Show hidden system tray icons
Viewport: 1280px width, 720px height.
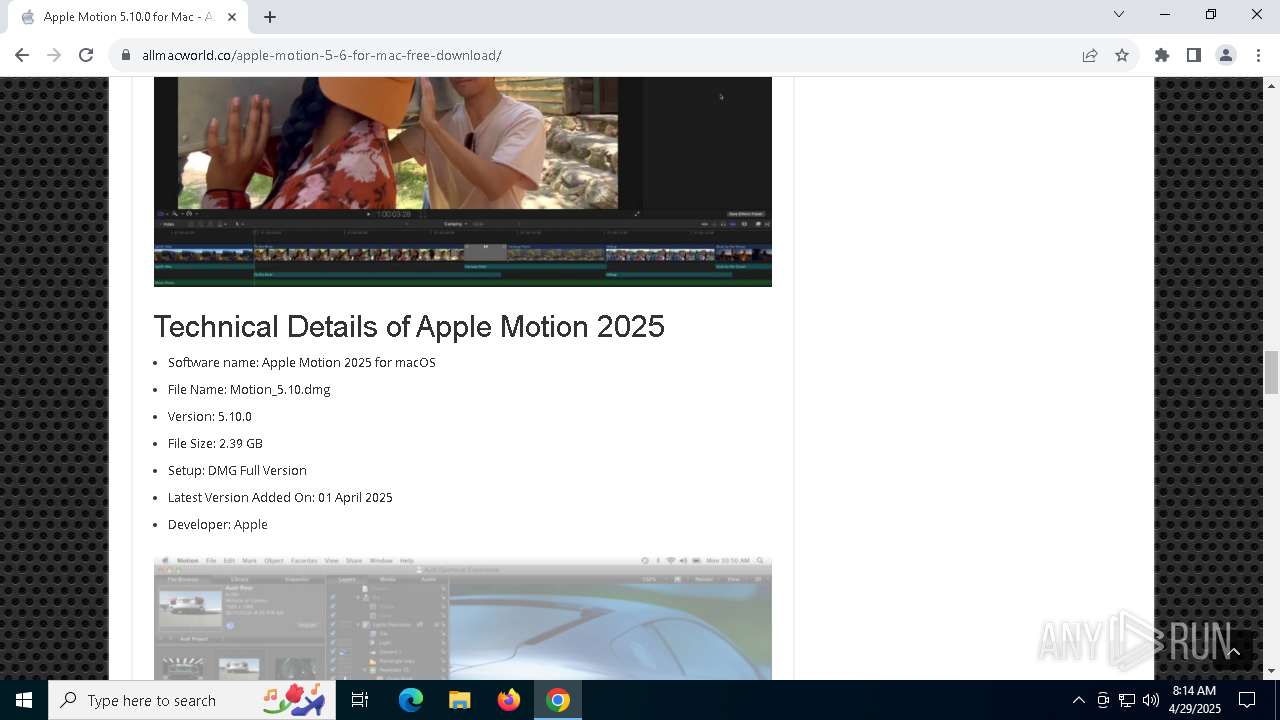(1078, 700)
